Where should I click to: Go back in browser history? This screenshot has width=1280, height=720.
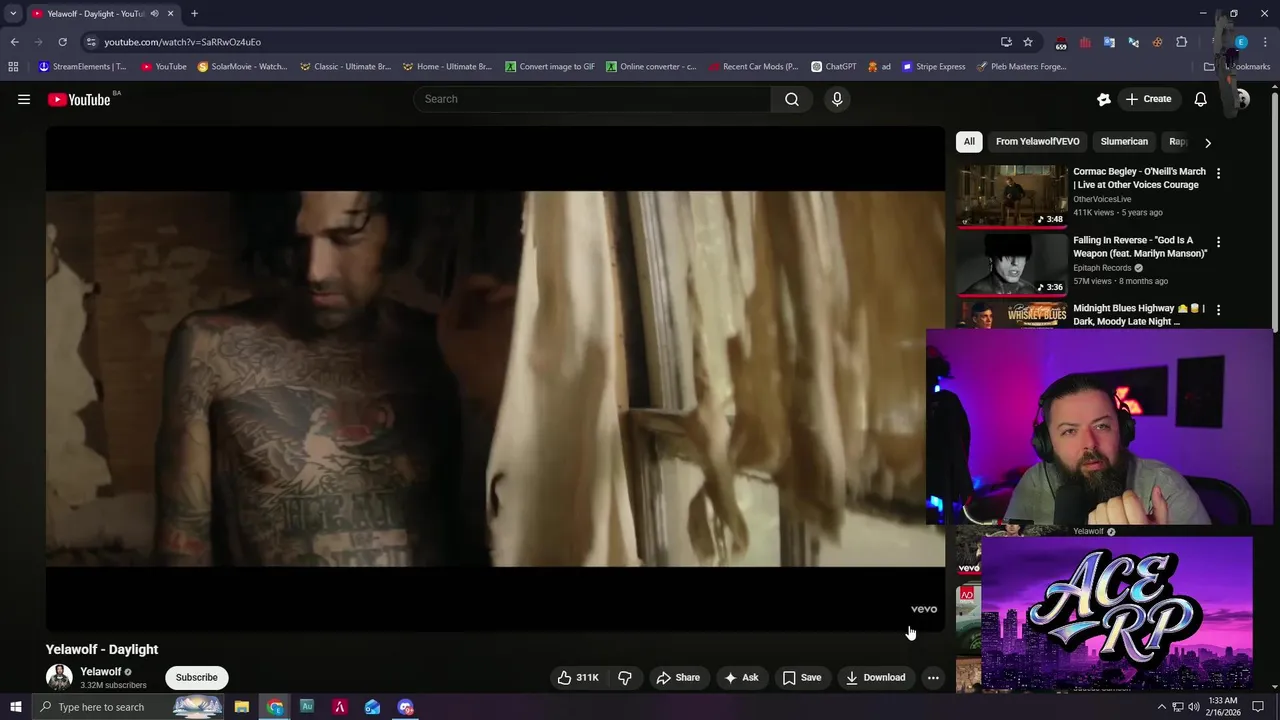14,42
